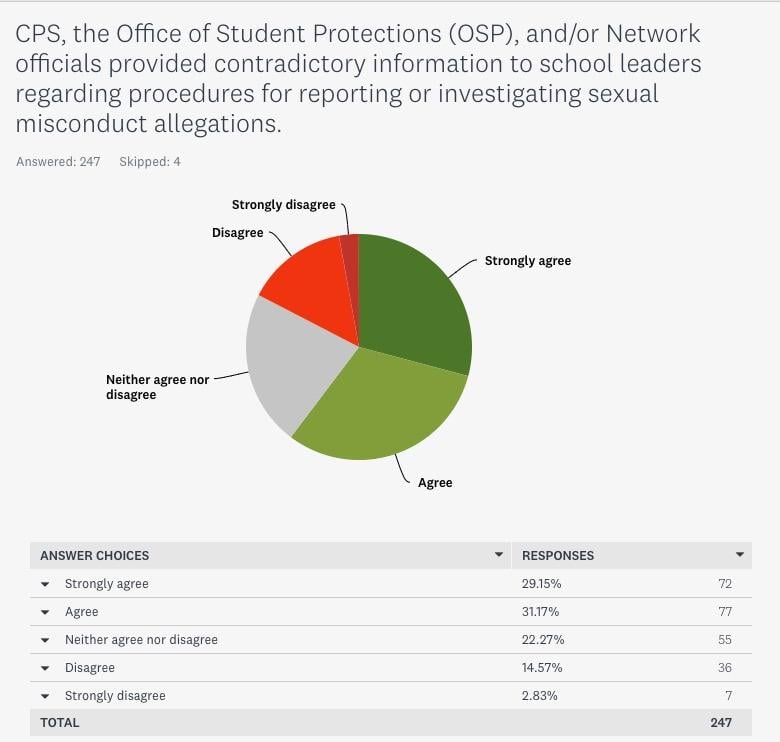The width and height of the screenshot is (780, 742).
Task: Click the 29.15% response value
Action: 541,584
